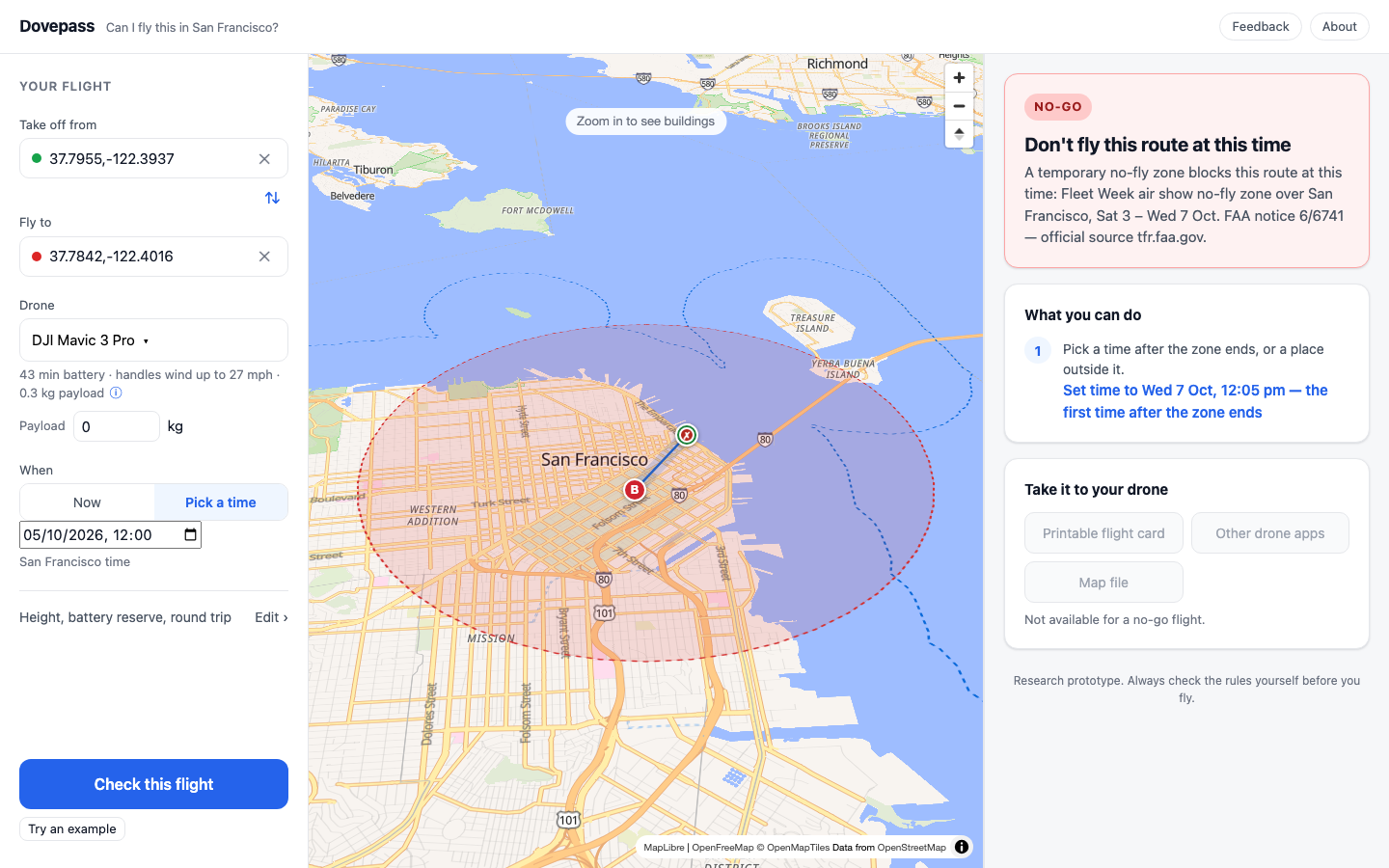This screenshot has height=868, width=1389.
Task: Reset map compass bearing
Action: pos(959,134)
